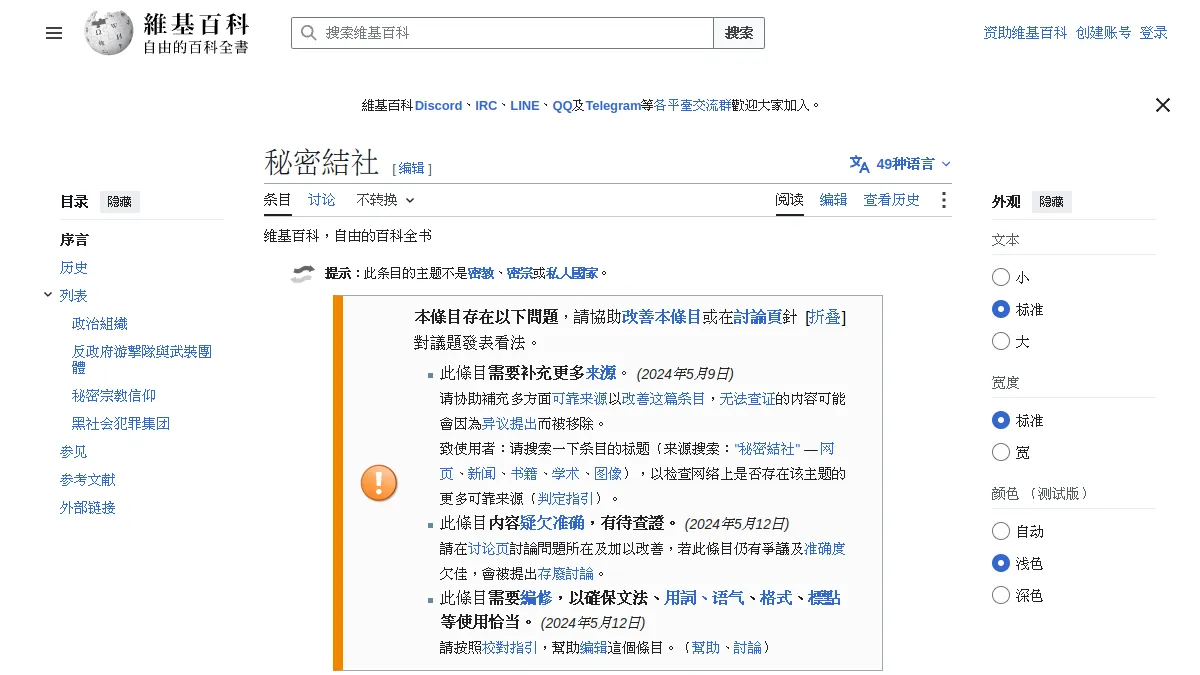Open the QQ link in banner
The width and height of the screenshot is (1200, 675).
[562, 105]
